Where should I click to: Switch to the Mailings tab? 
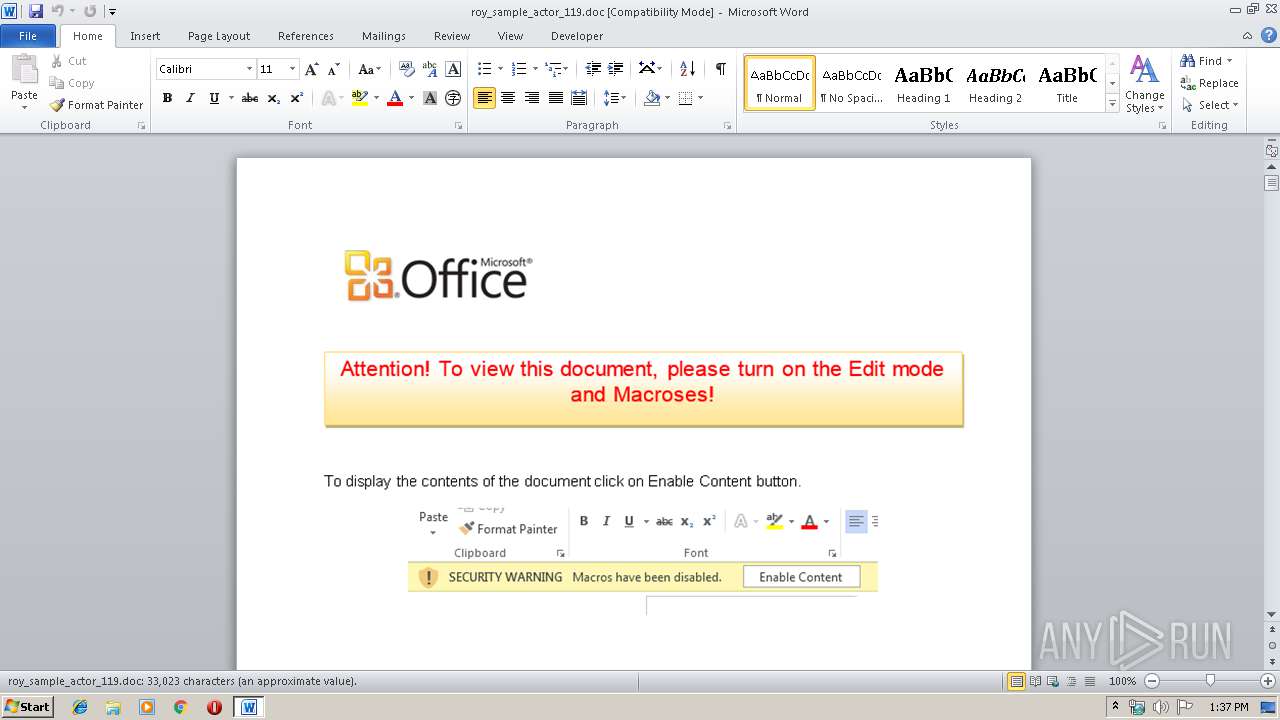click(x=384, y=36)
